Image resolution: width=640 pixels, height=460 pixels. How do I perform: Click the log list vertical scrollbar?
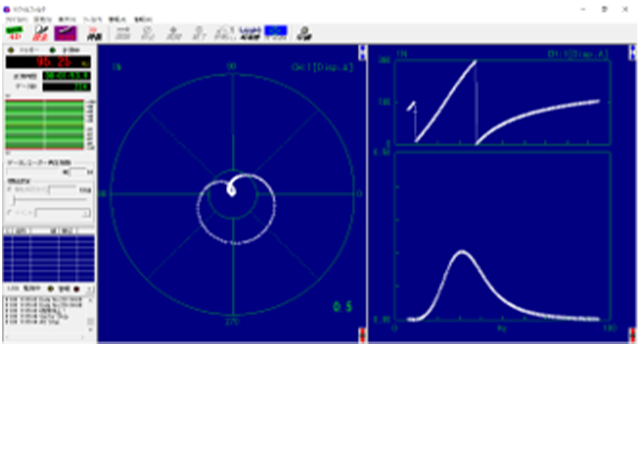[90, 317]
